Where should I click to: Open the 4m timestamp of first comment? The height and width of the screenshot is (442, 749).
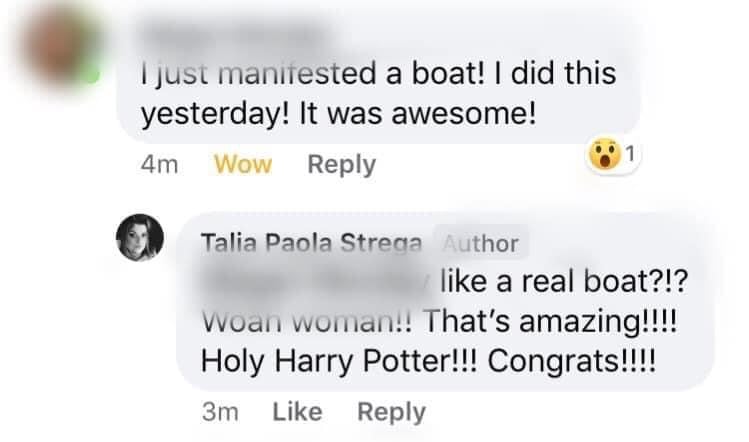[160, 165]
